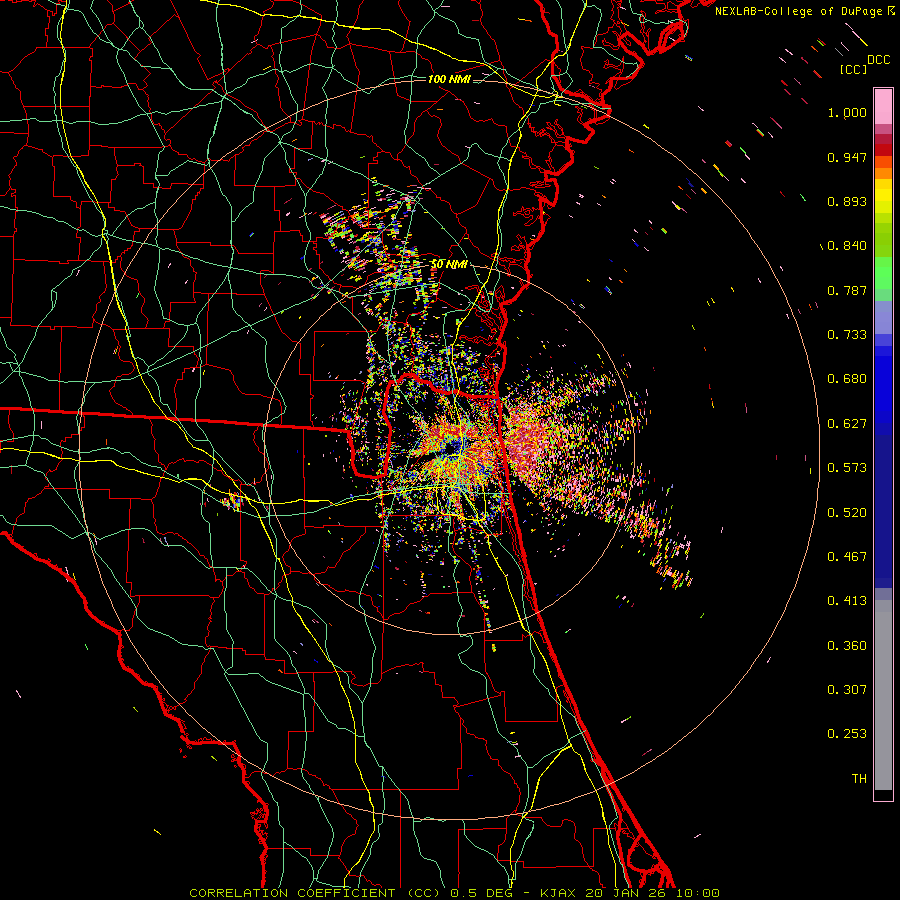Click the [CC] unit label
Screen dimensions: 900x900
coord(853,69)
